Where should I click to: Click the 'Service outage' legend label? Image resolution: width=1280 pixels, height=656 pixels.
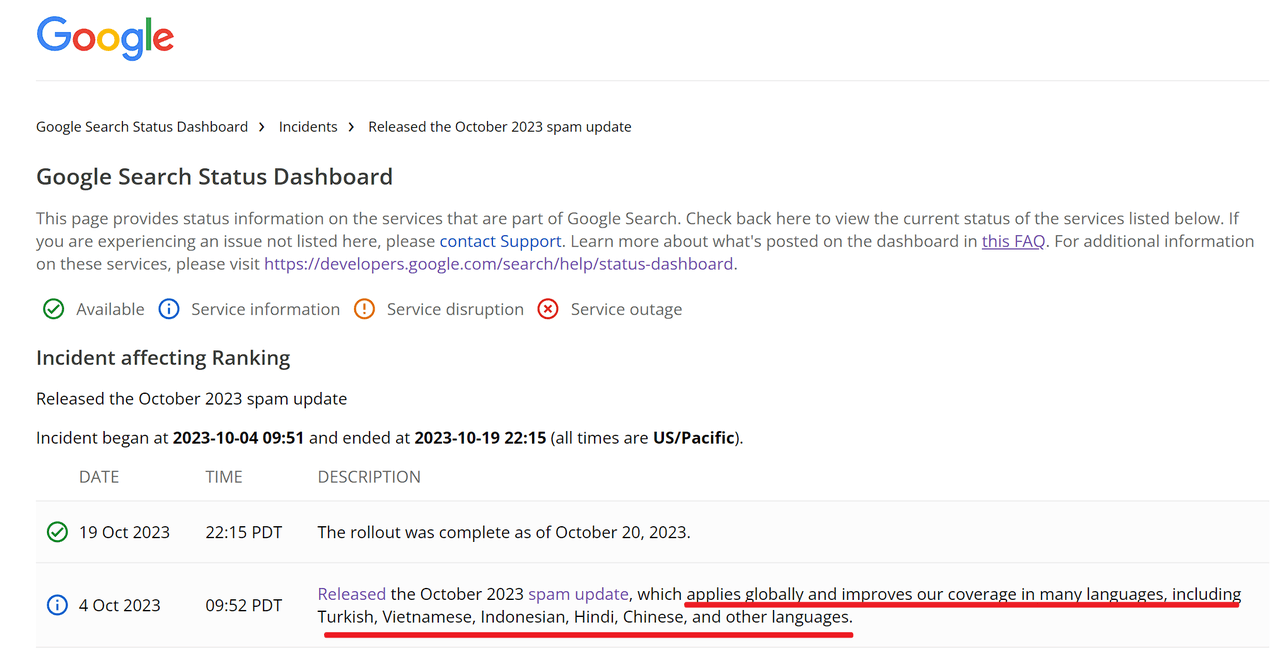tap(626, 309)
